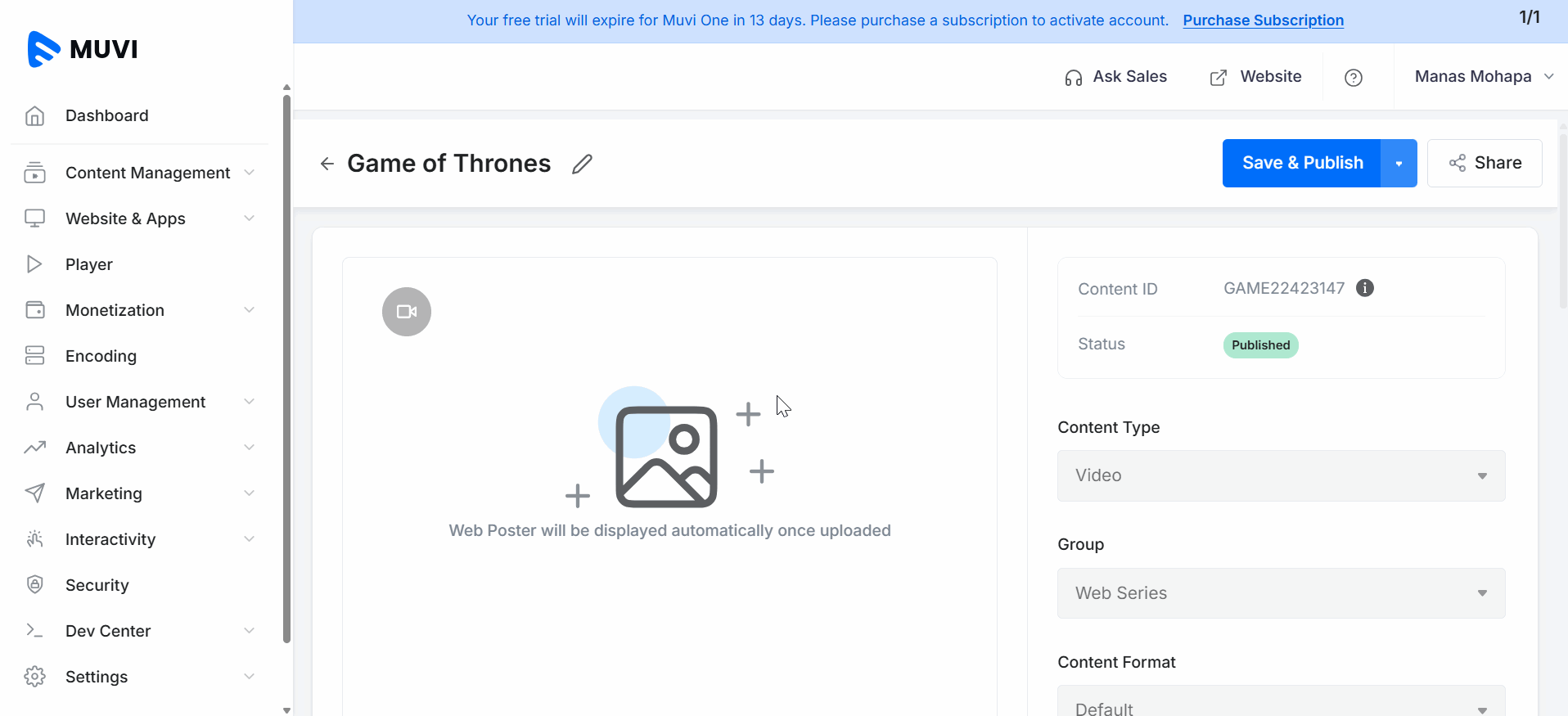The image size is (1568, 716).
Task: Open the help question mark icon
Action: [x=1354, y=77]
